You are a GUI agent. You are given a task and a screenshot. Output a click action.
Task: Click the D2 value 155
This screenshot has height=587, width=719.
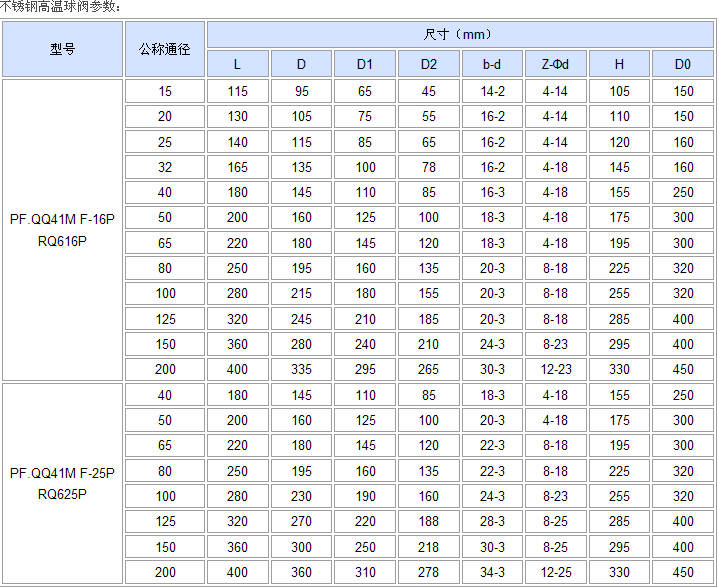click(429, 294)
